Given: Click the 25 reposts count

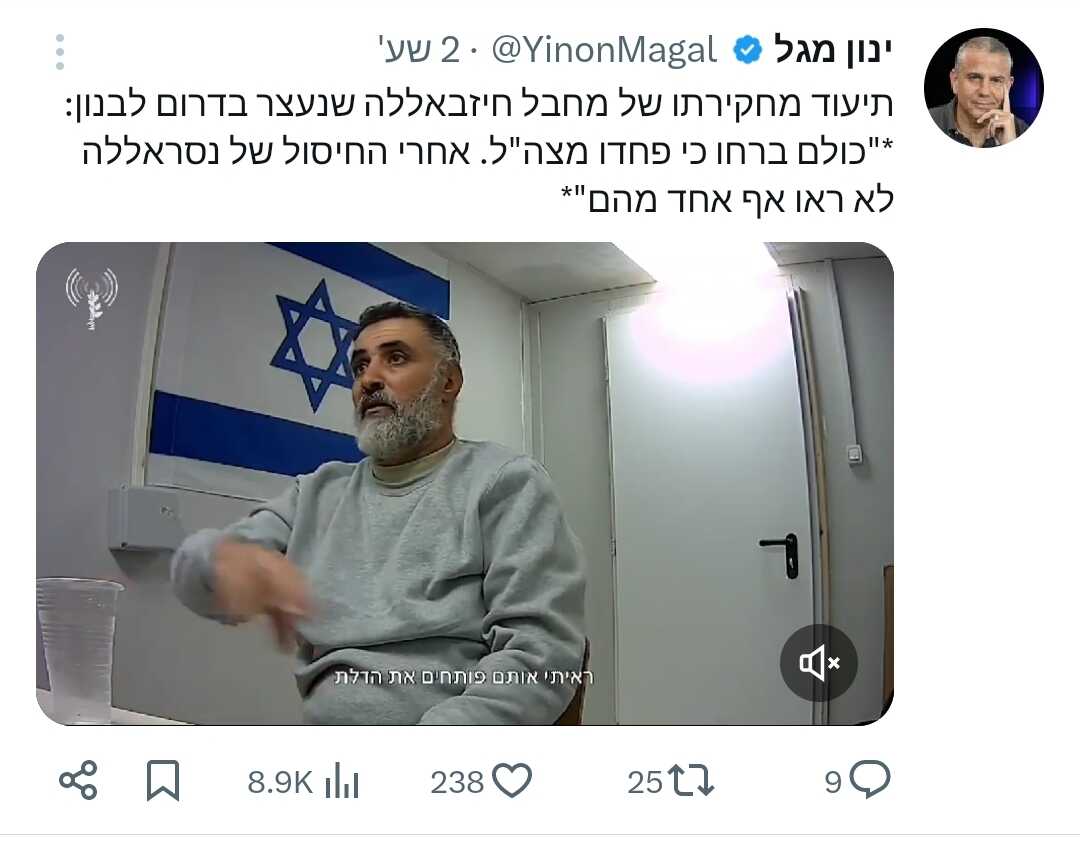Looking at the screenshot, I should pos(645,783).
